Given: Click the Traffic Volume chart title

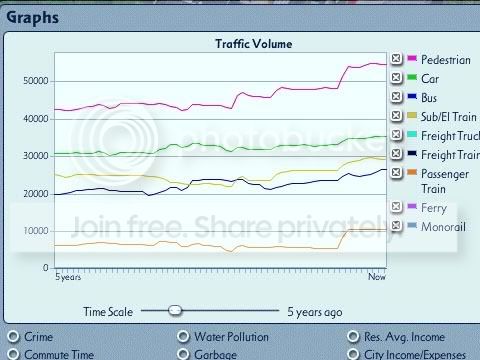Looking at the screenshot, I should (254, 44).
